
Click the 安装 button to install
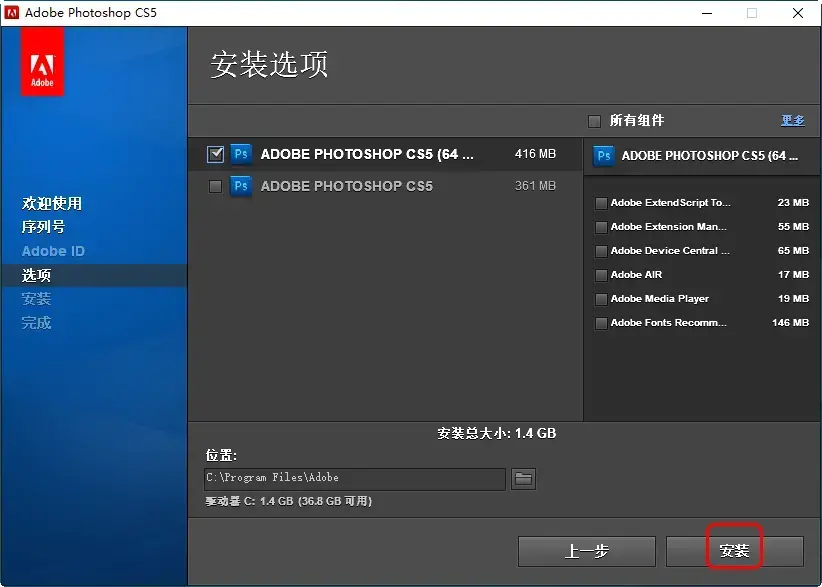(x=734, y=551)
